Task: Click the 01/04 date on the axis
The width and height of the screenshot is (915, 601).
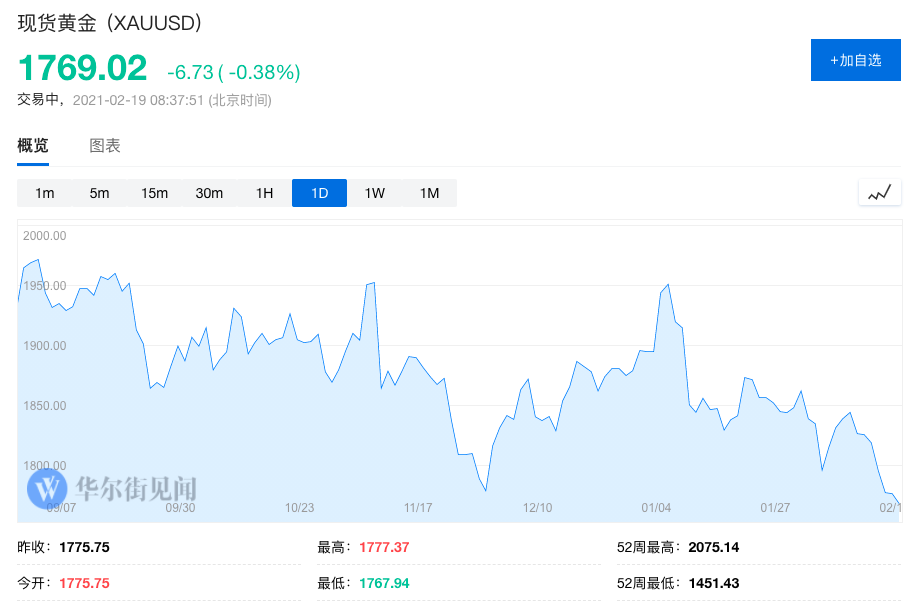Action: 656,508
